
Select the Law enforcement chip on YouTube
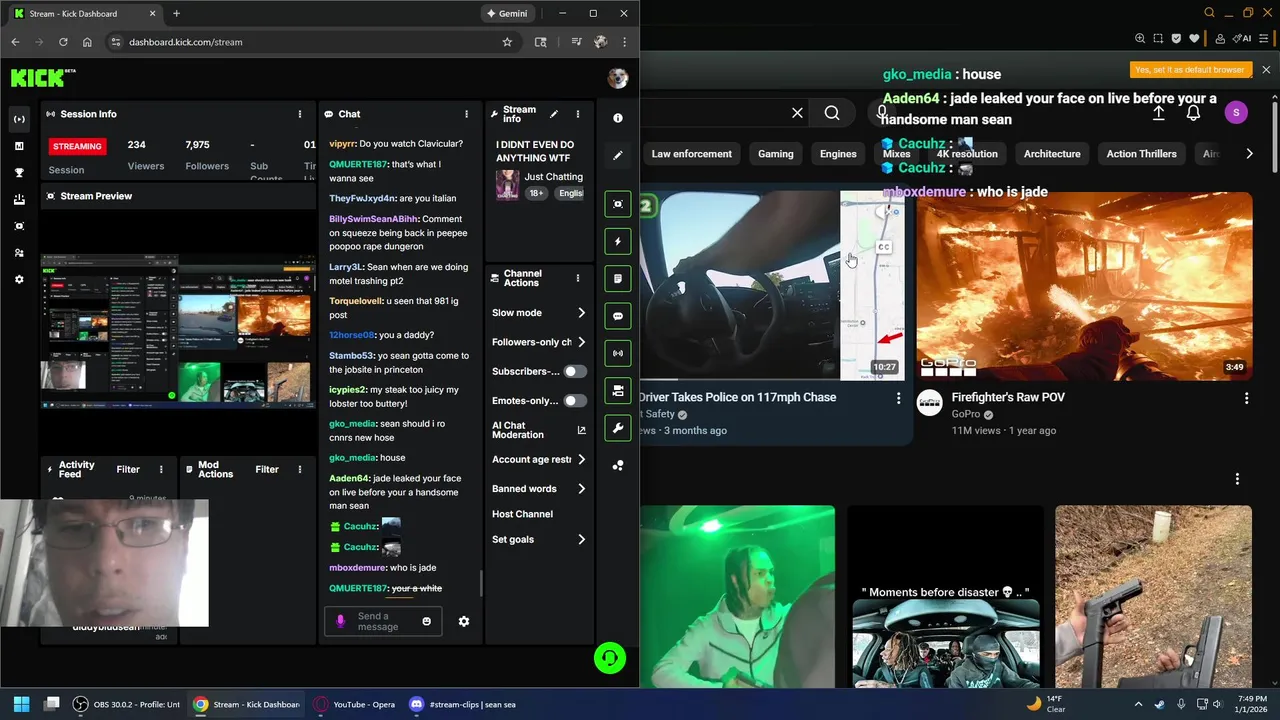(x=692, y=154)
